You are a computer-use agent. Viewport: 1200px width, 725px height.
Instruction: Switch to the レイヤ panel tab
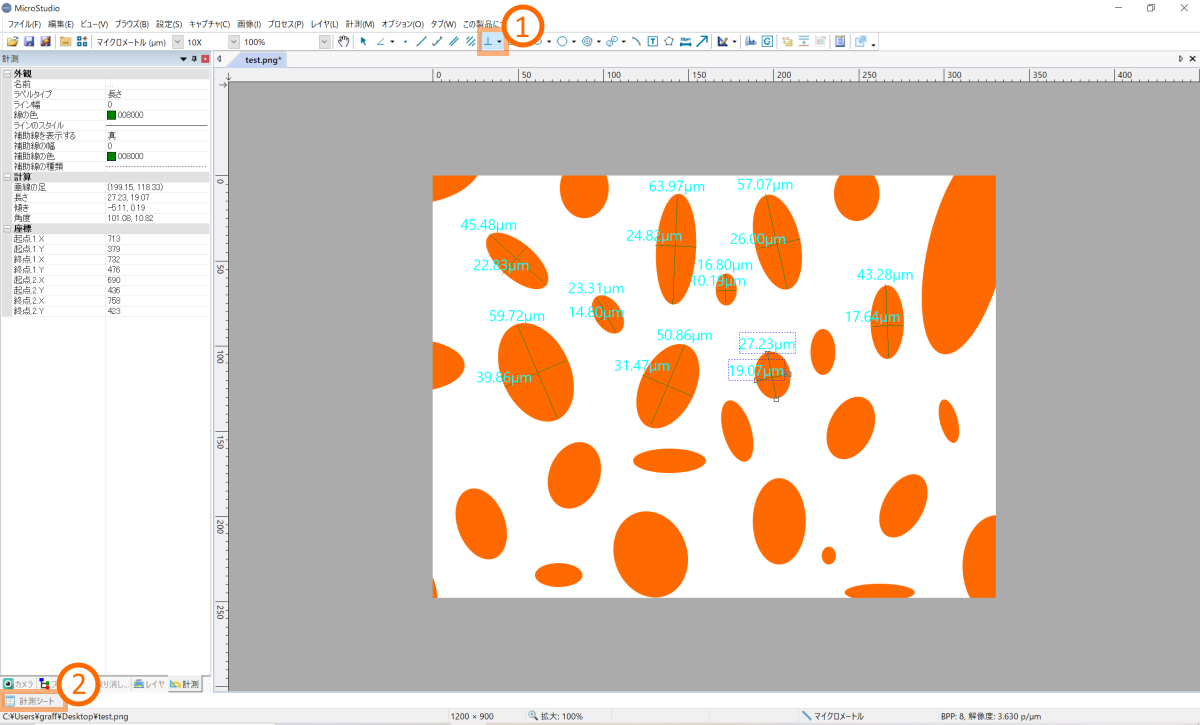149,684
